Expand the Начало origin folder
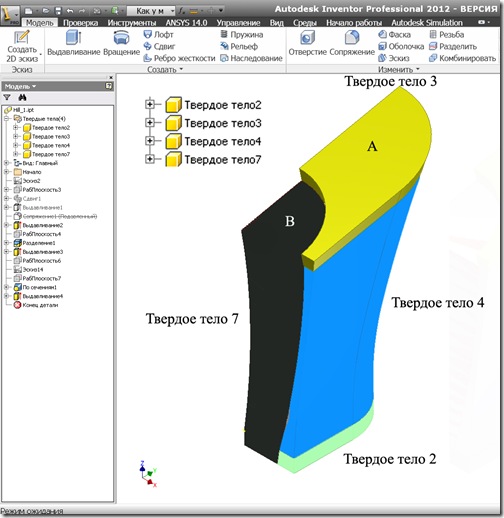This screenshot has height=518, width=504. [6, 172]
